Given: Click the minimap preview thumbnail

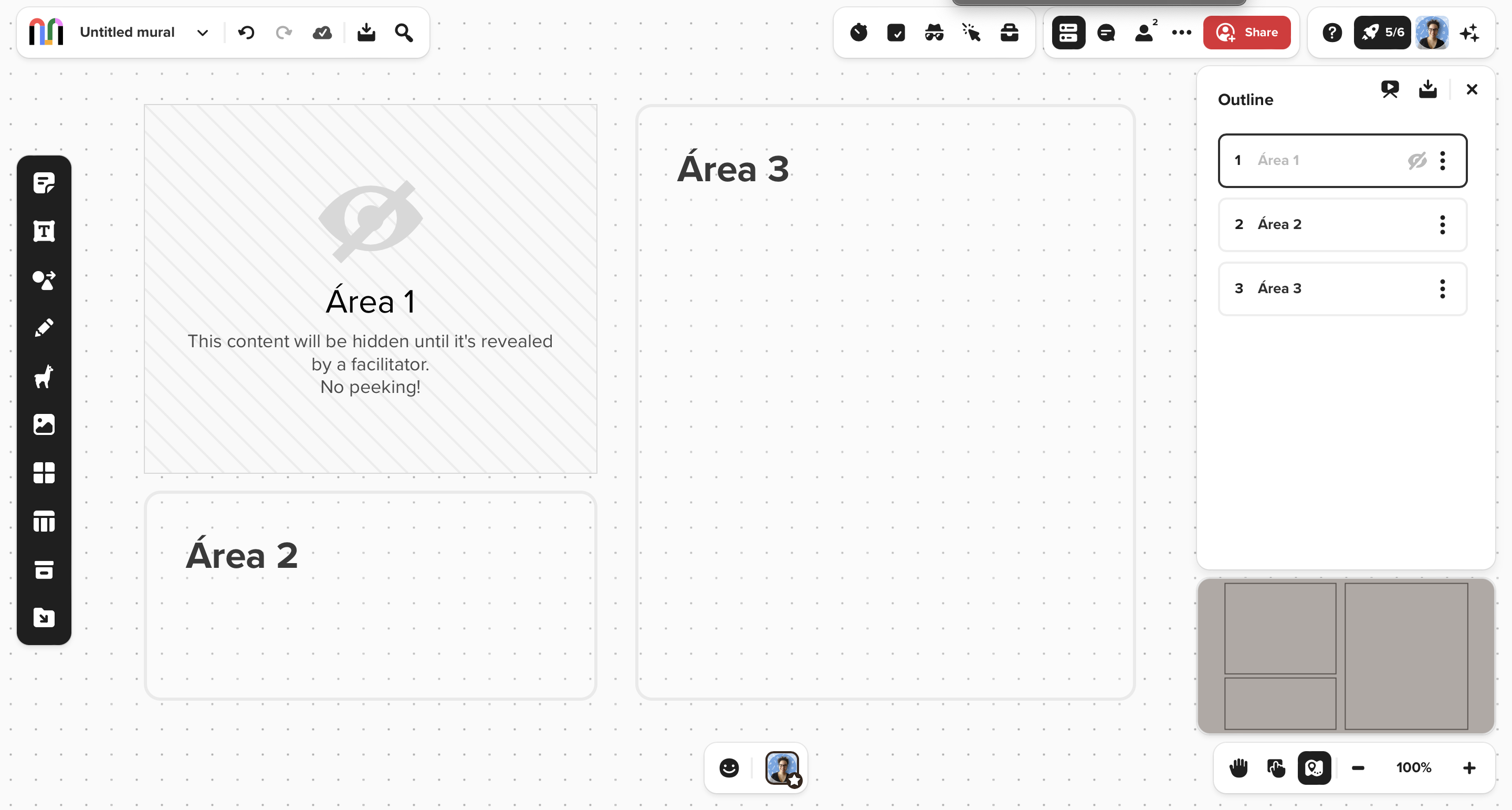Looking at the screenshot, I should 1345,656.
